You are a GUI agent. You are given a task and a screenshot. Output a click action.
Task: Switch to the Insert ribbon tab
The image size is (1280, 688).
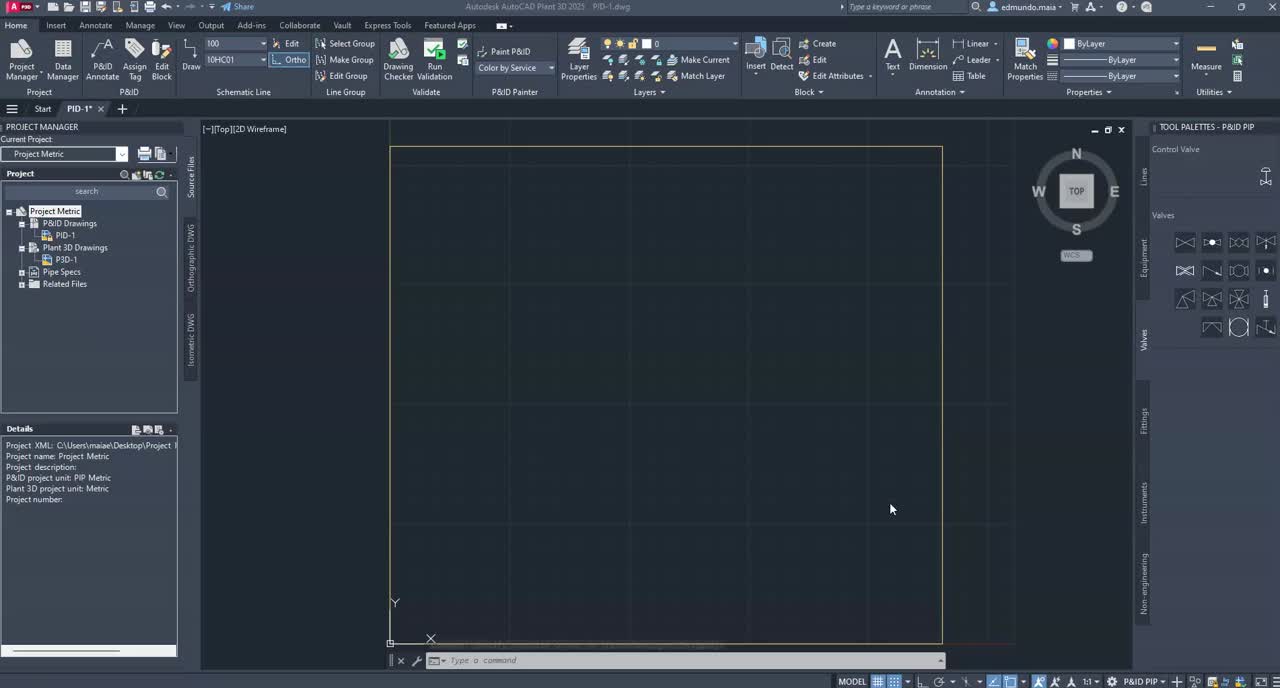click(x=55, y=25)
